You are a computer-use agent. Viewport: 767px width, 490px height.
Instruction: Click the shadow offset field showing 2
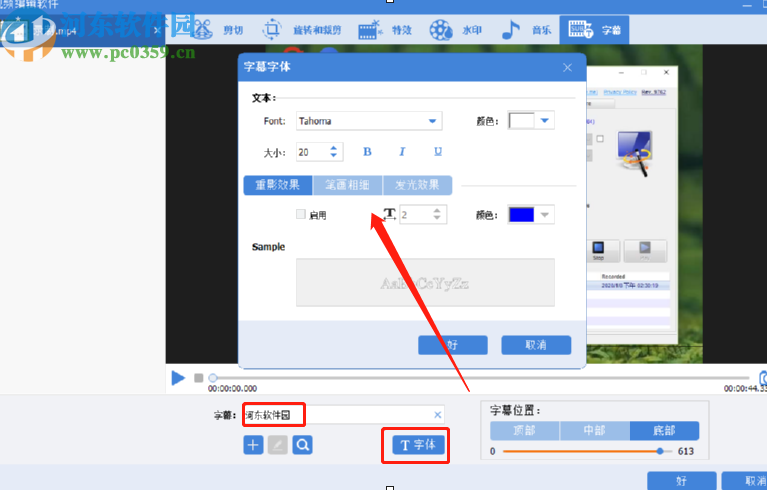coord(415,214)
